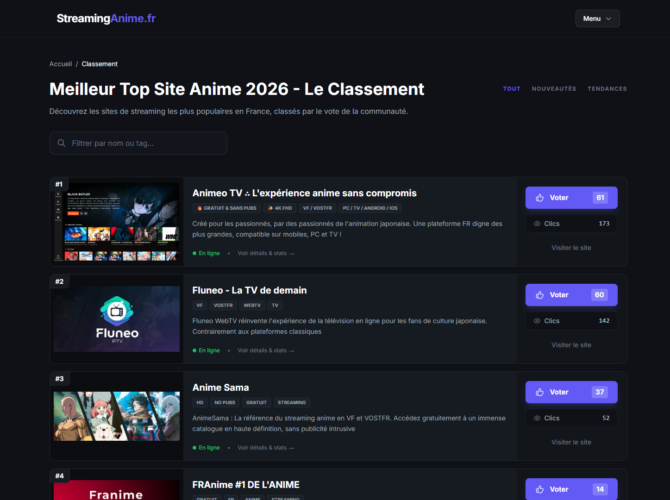Click thumbs-up icon on Animeo TV vote button
Viewport: 670px width, 500px height.
coord(540,198)
